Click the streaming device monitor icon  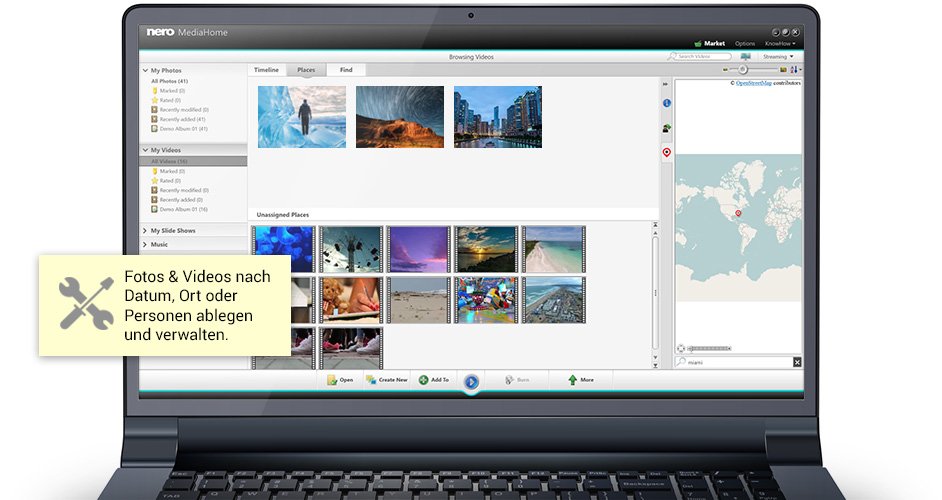tap(746, 56)
